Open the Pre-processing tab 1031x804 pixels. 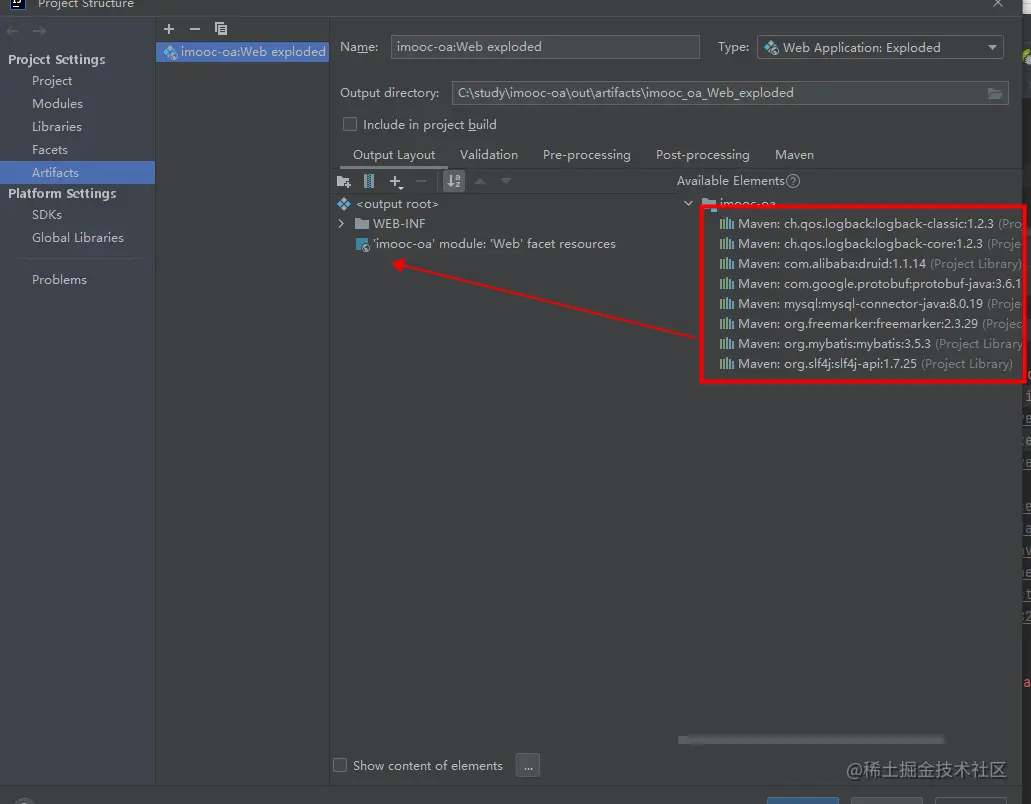pos(587,154)
